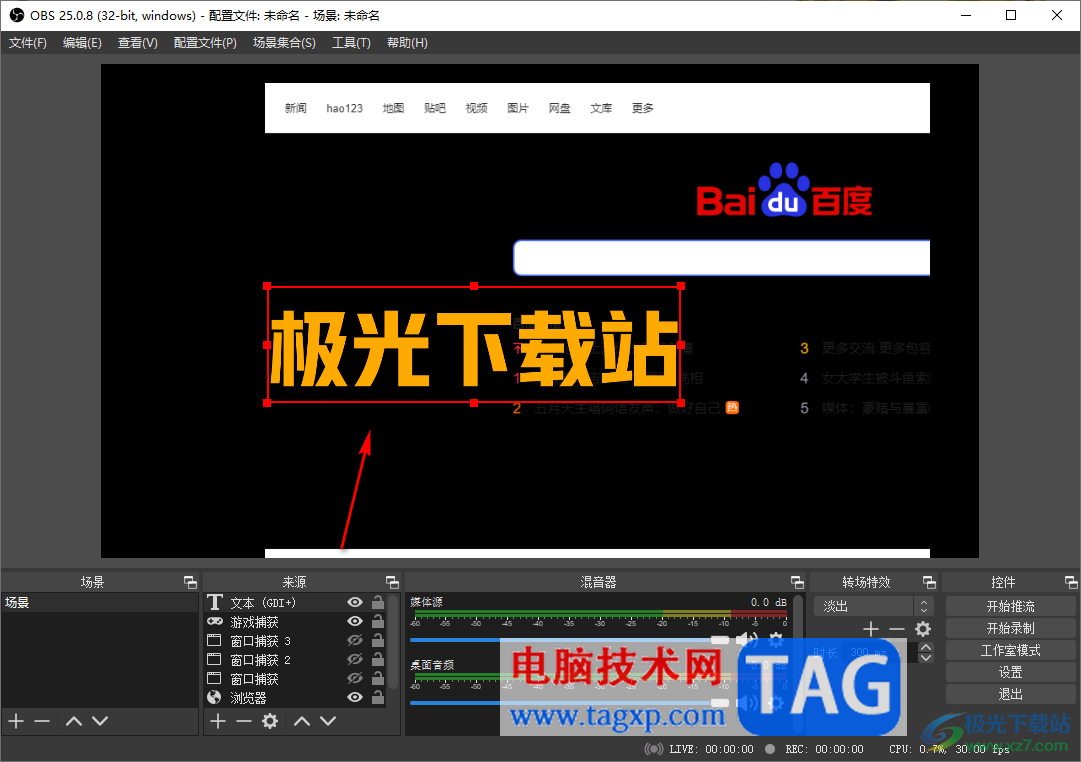Remove the transition with the minus icon
1081x762 pixels.
(896, 629)
